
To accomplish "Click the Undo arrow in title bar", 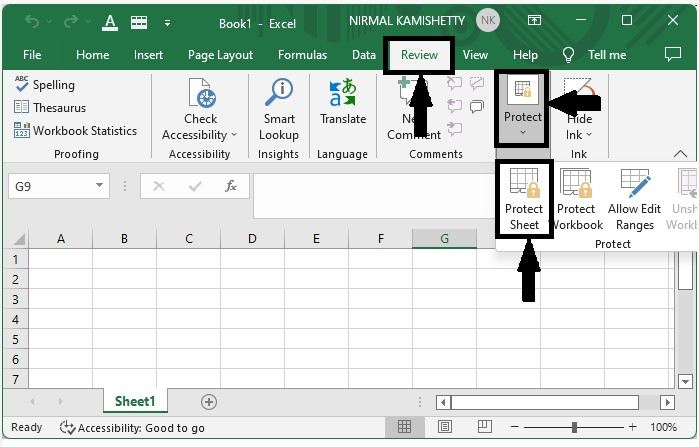I will coord(32,20).
